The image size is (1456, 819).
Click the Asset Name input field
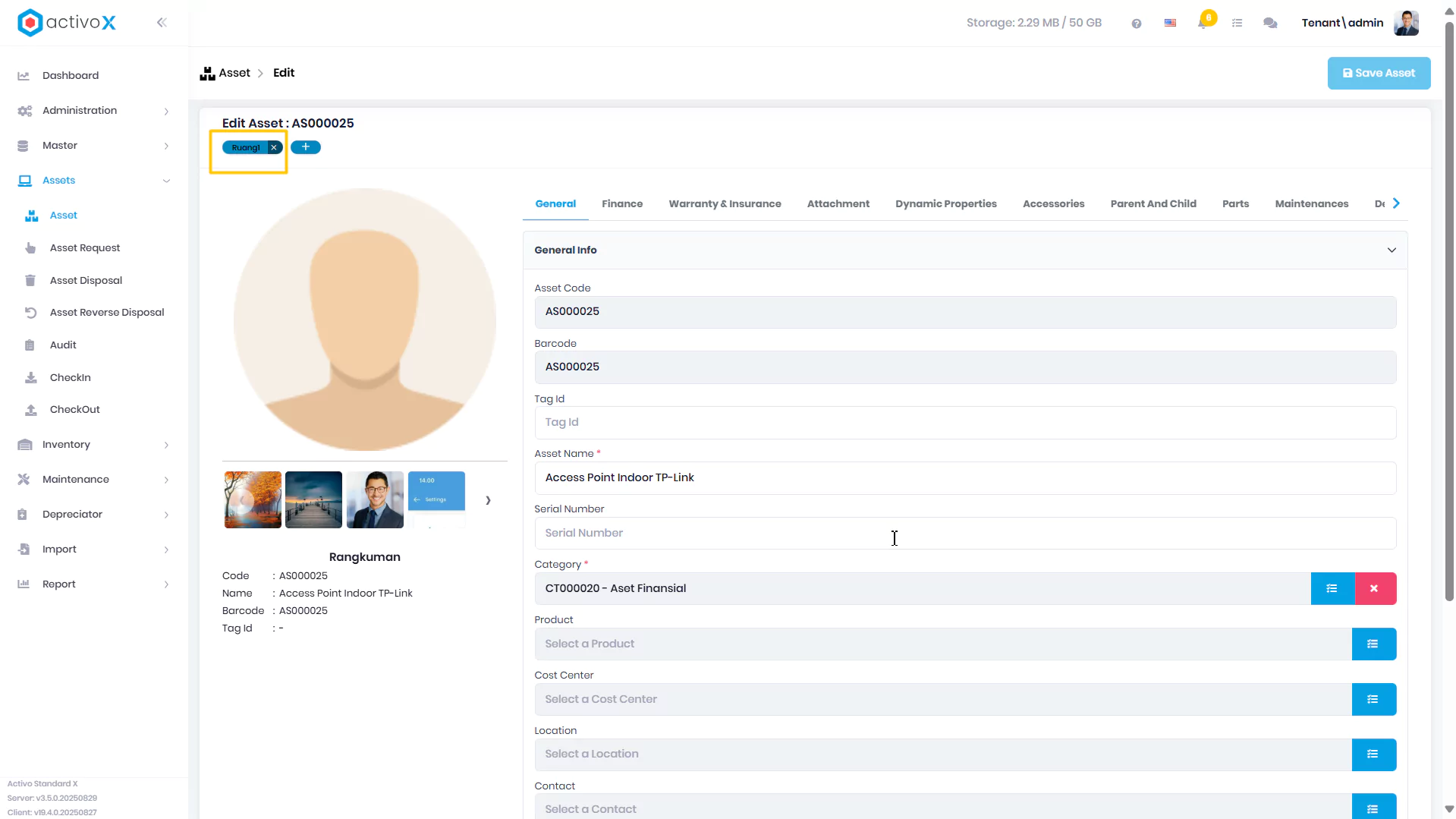click(965, 478)
